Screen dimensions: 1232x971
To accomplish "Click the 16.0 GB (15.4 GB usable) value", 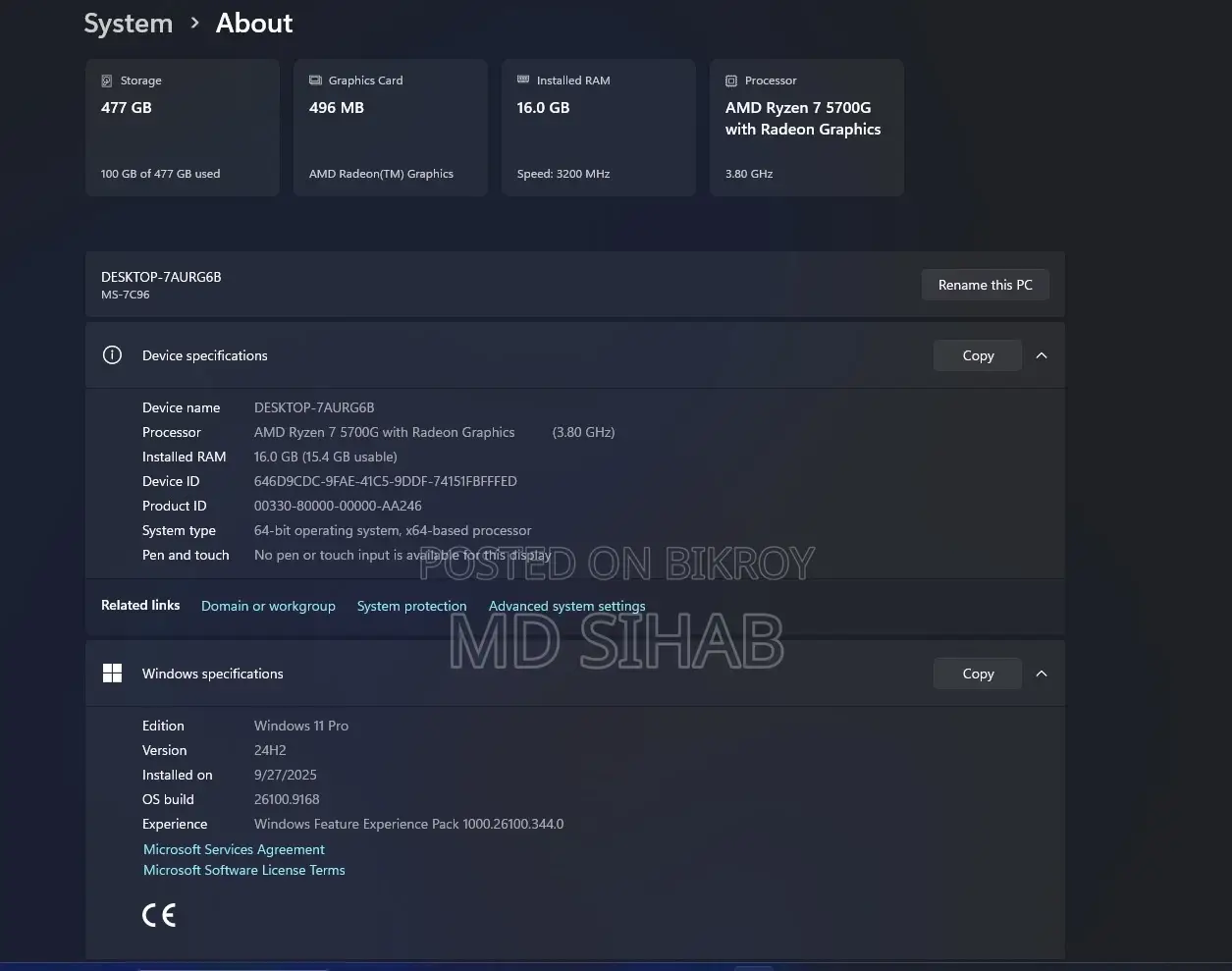I will click(x=326, y=457).
